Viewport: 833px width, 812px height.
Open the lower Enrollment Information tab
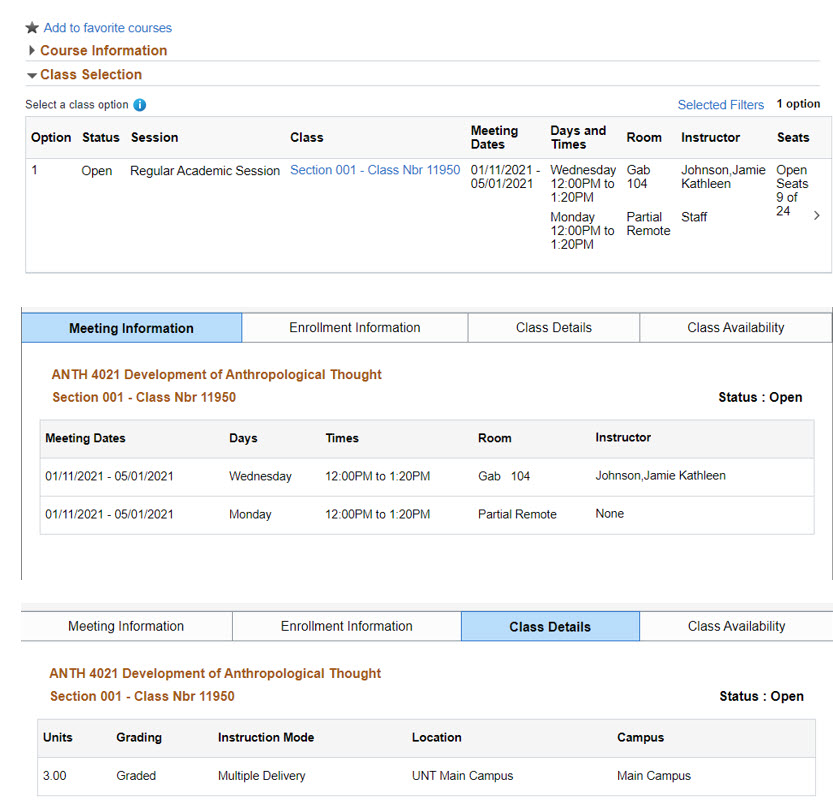346,627
